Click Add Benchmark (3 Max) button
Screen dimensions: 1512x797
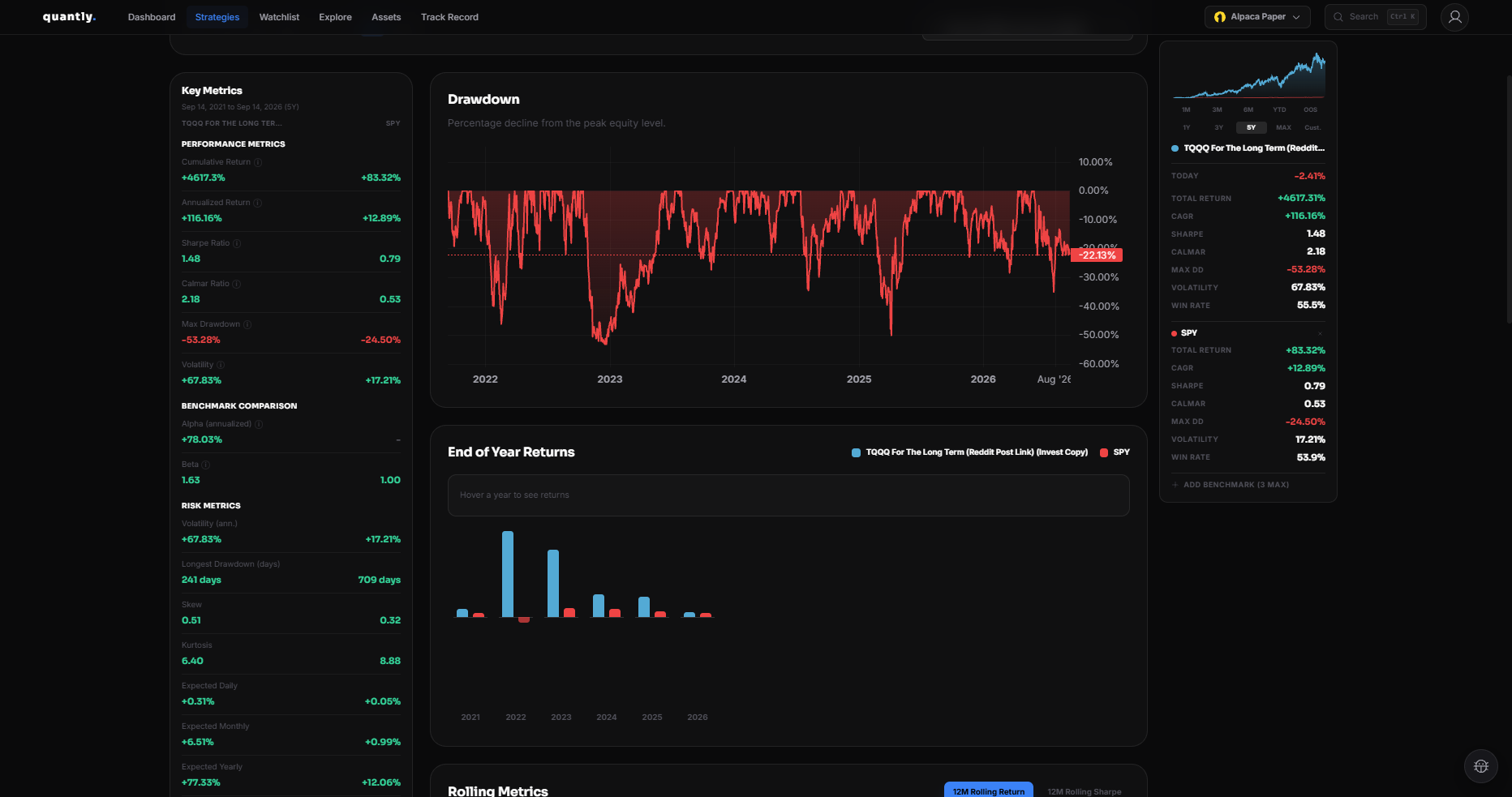(1231, 485)
